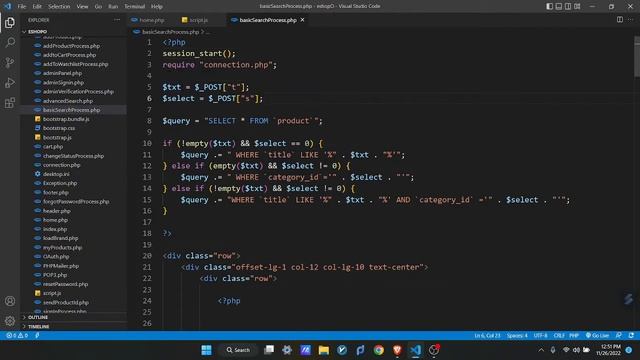Open File Explorer from taskbar
The height and width of the screenshot is (360, 640).
(324, 350)
